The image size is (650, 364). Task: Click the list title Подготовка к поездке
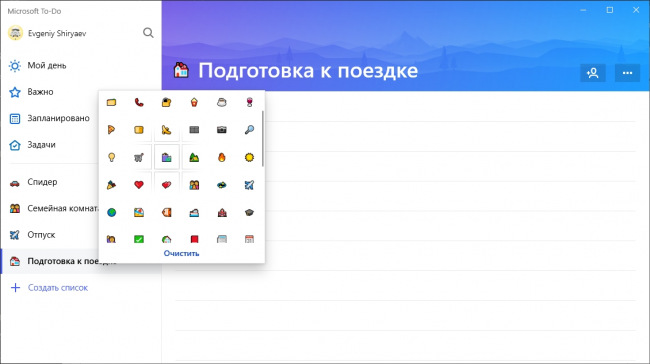pyautogui.click(x=308, y=70)
